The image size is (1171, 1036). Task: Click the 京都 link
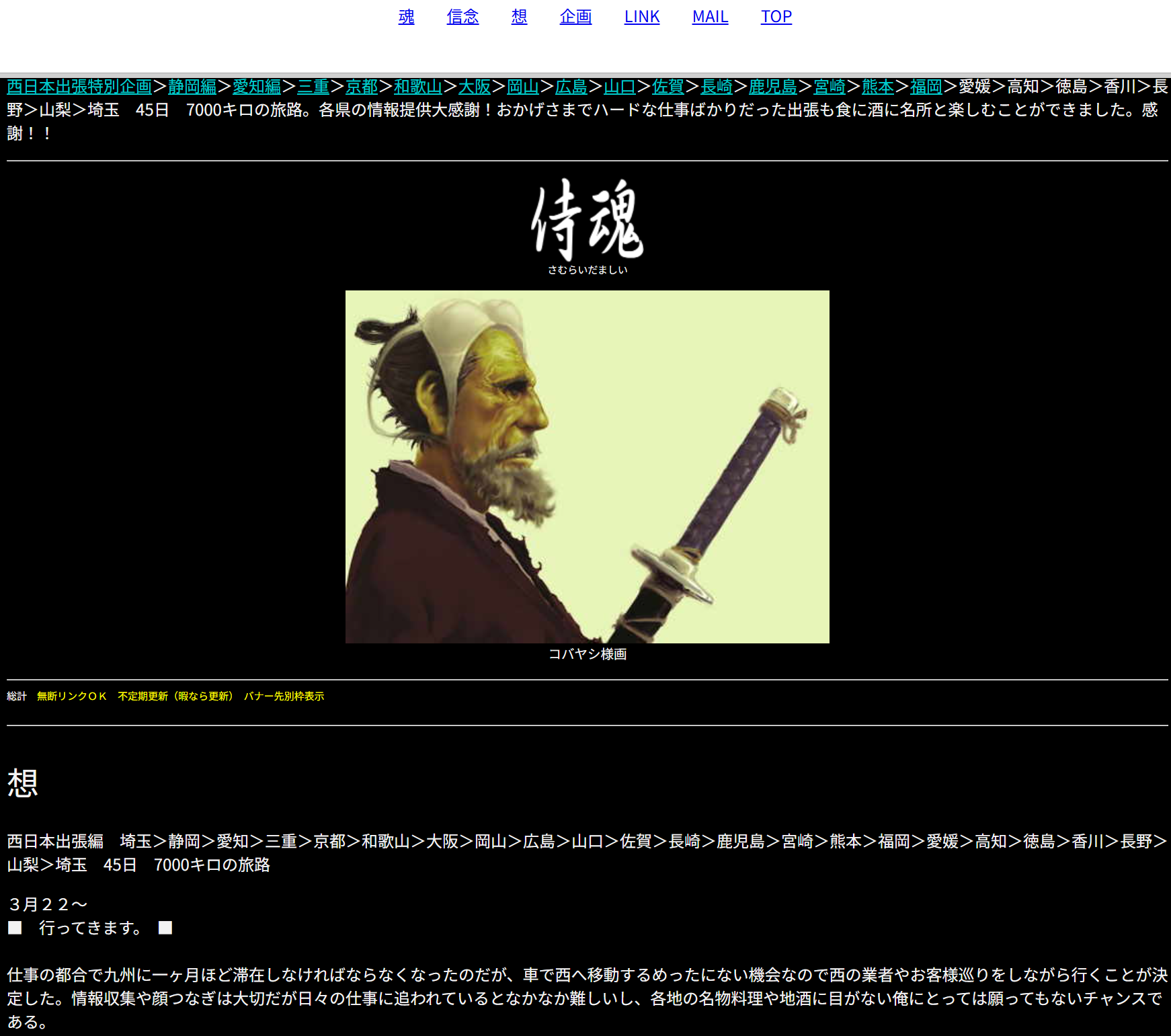coord(362,87)
